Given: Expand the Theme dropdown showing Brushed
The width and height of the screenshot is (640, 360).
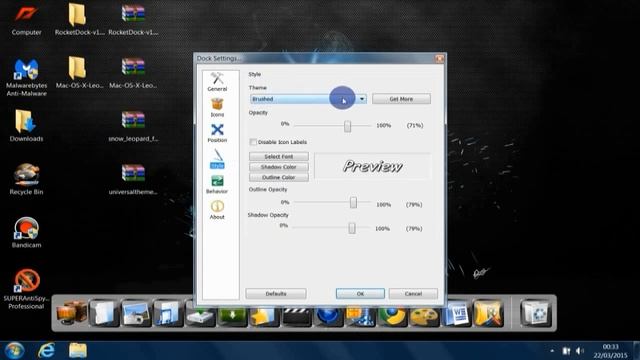Looking at the screenshot, I should pyautogui.click(x=308, y=99).
